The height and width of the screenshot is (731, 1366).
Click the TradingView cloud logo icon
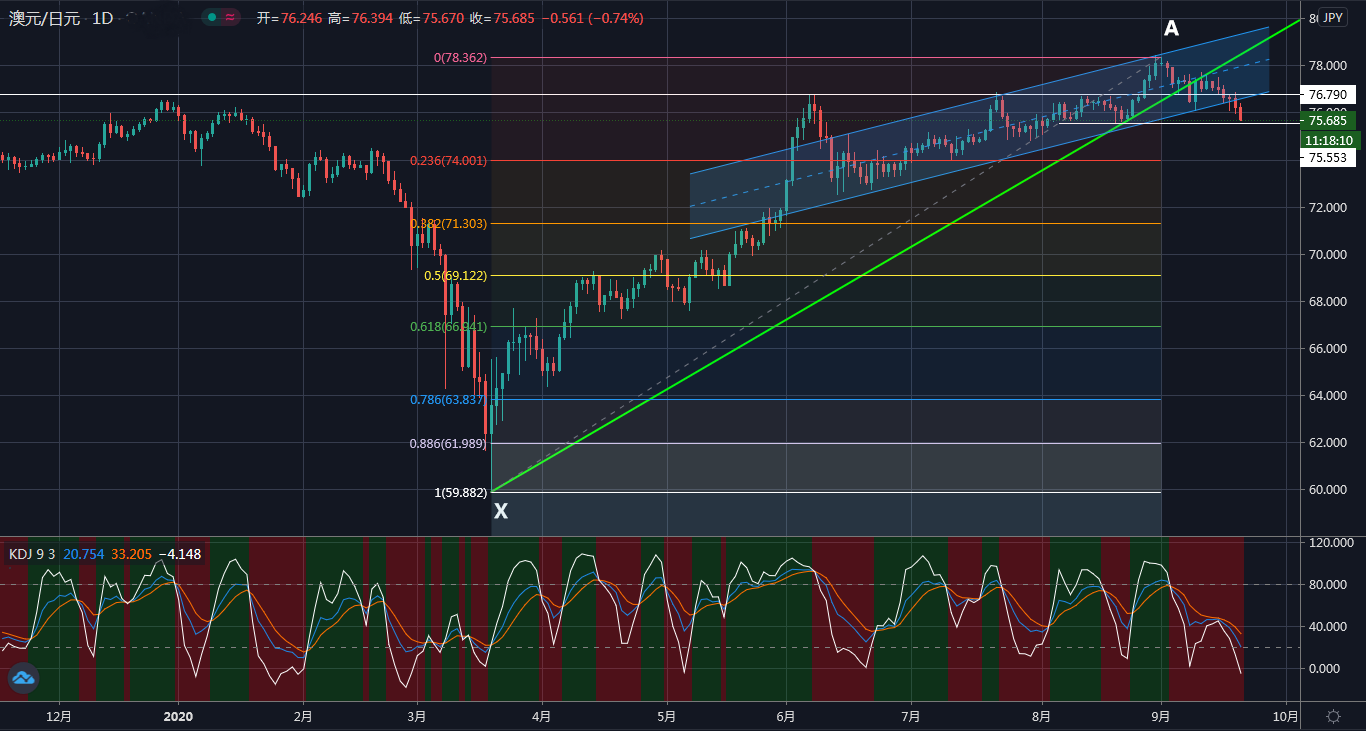coord(22,679)
